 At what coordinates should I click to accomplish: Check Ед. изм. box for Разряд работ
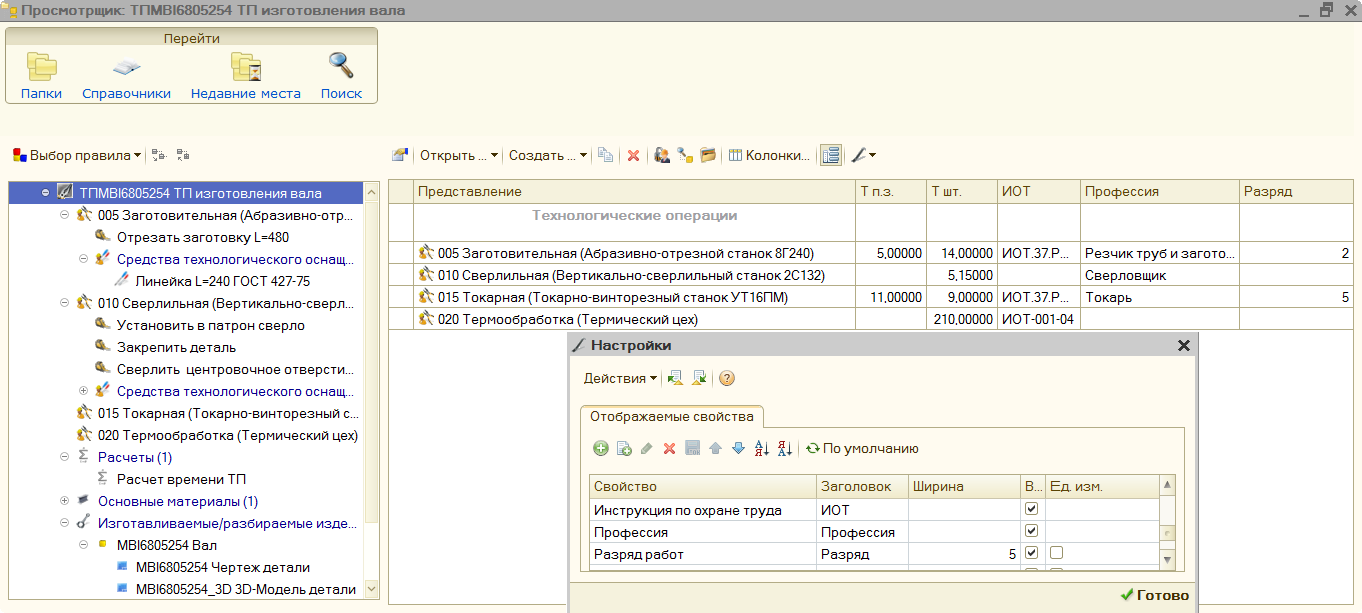coord(1056,553)
